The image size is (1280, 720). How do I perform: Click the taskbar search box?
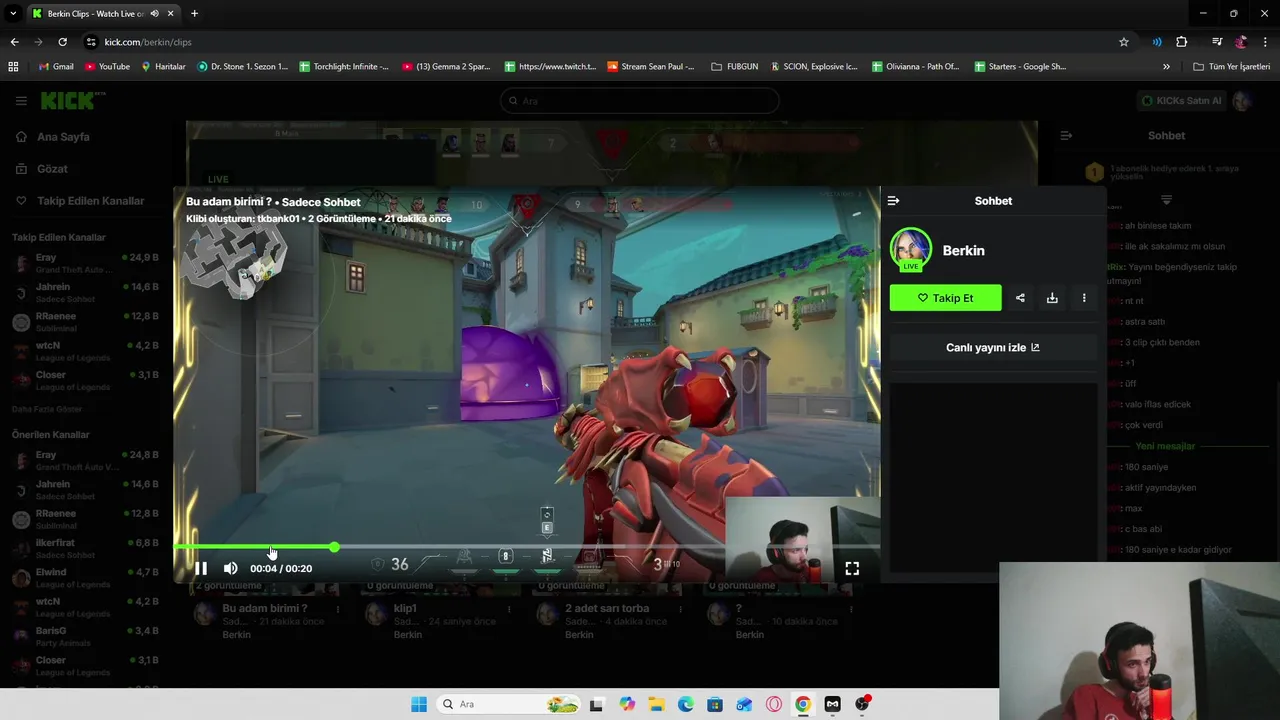509,704
